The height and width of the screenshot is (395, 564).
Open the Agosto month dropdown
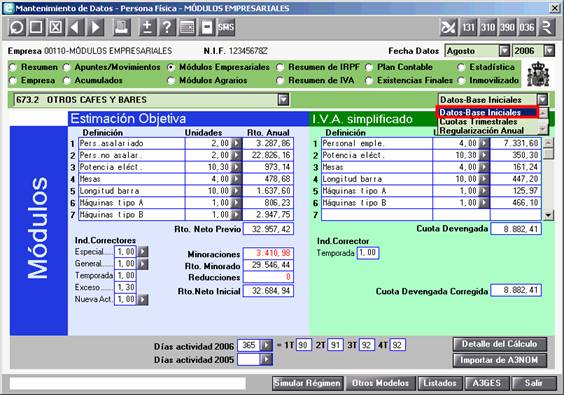pos(504,51)
